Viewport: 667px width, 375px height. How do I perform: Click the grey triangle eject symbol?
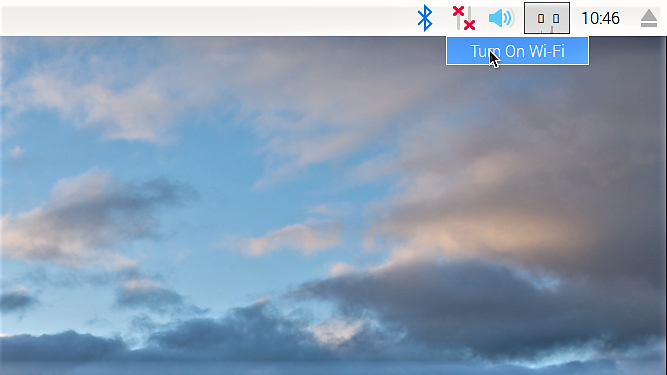pyautogui.click(x=649, y=18)
